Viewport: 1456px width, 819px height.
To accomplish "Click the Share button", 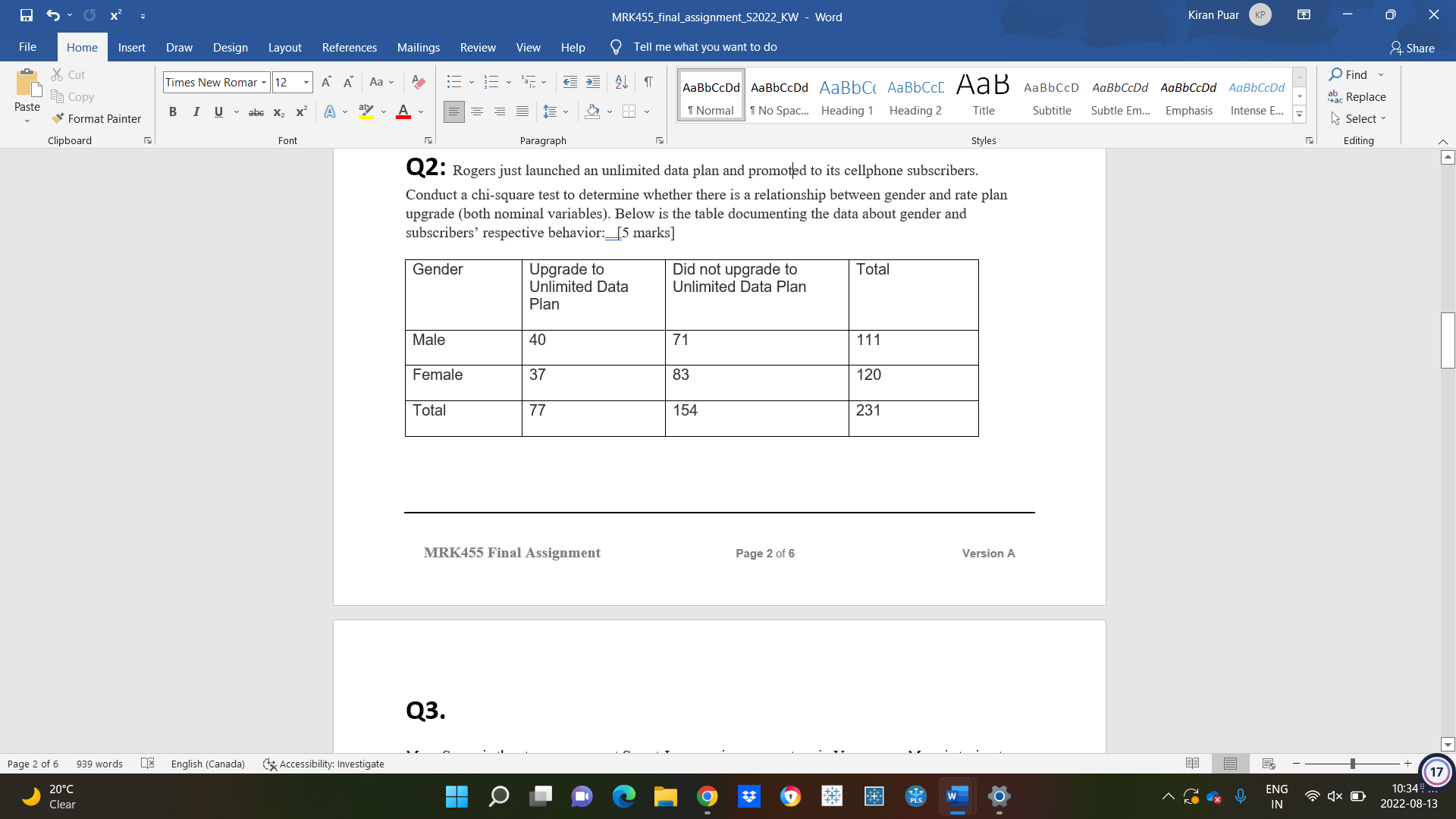I will point(1413,48).
